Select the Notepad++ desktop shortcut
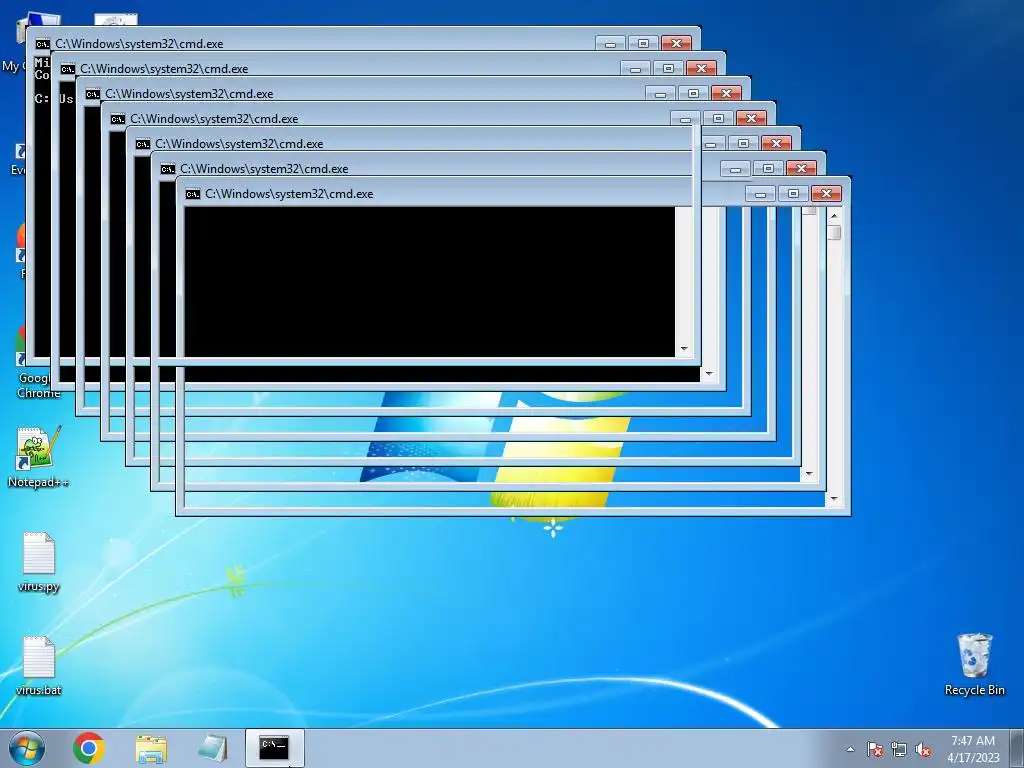The image size is (1024, 768). (x=38, y=457)
